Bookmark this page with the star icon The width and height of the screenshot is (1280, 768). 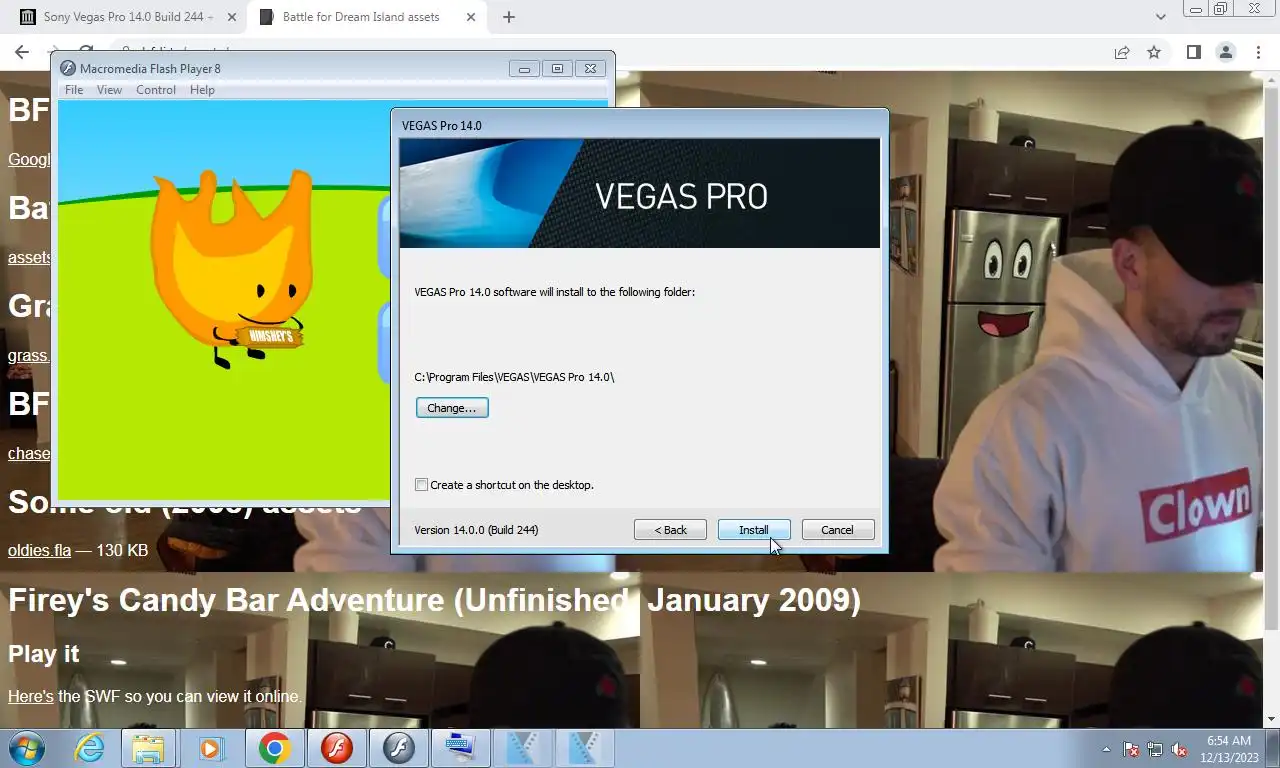(1154, 52)
